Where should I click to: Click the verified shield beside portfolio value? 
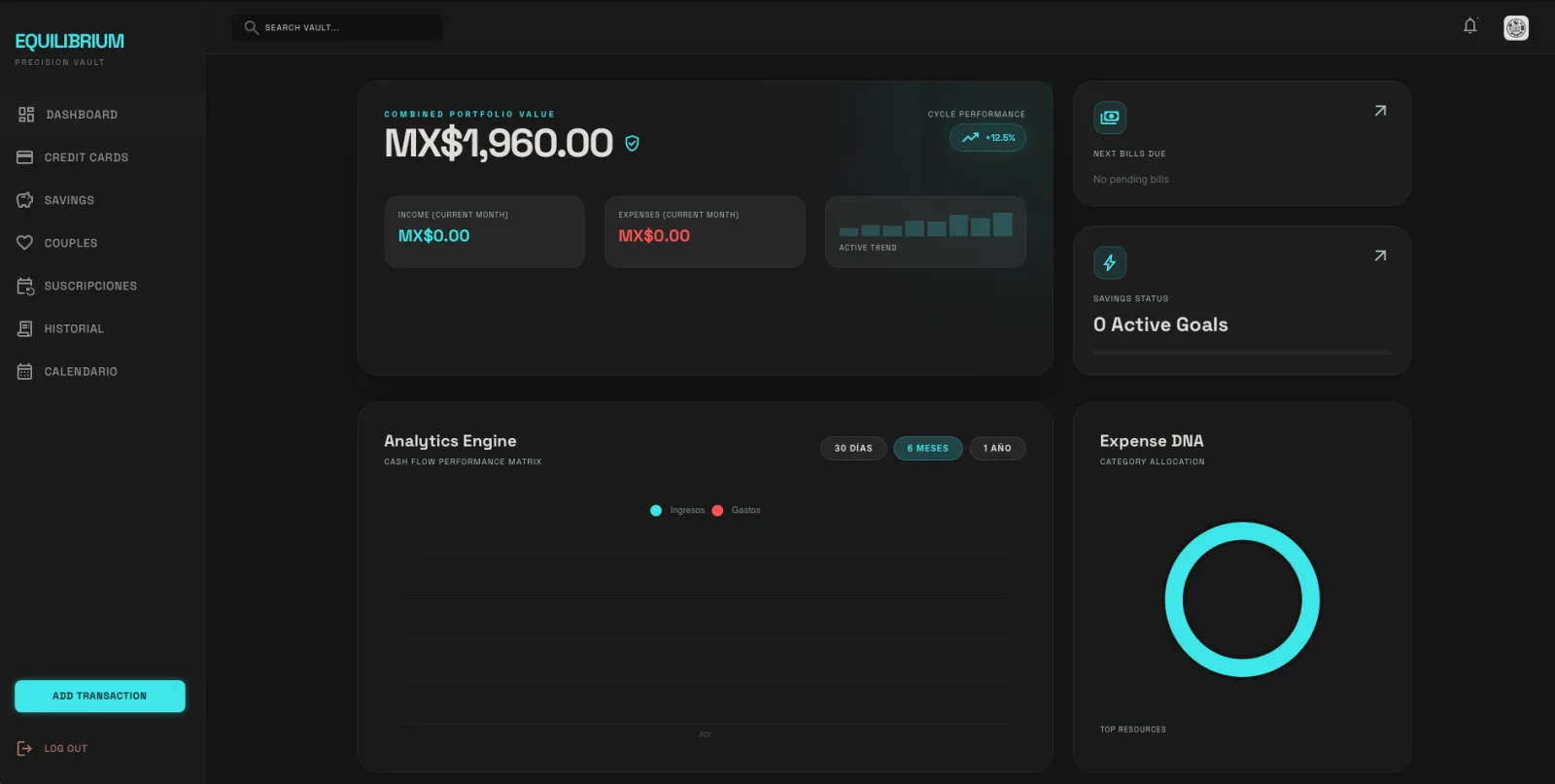tap(632, 144)
